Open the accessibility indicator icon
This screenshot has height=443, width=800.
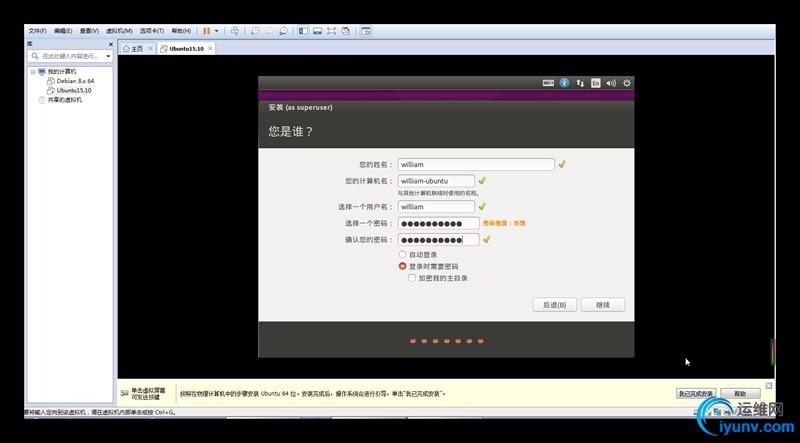[x=564, y=83]
